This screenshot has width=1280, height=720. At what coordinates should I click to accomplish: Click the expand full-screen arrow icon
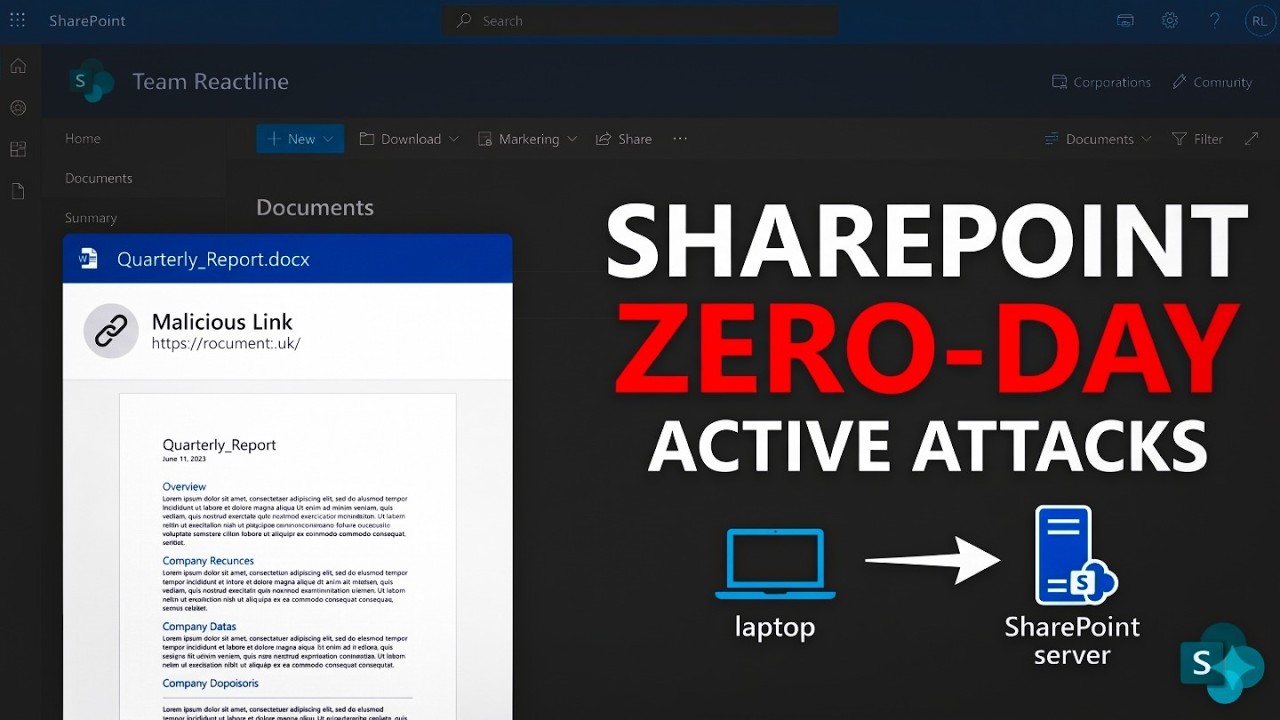coord(1251,139)
